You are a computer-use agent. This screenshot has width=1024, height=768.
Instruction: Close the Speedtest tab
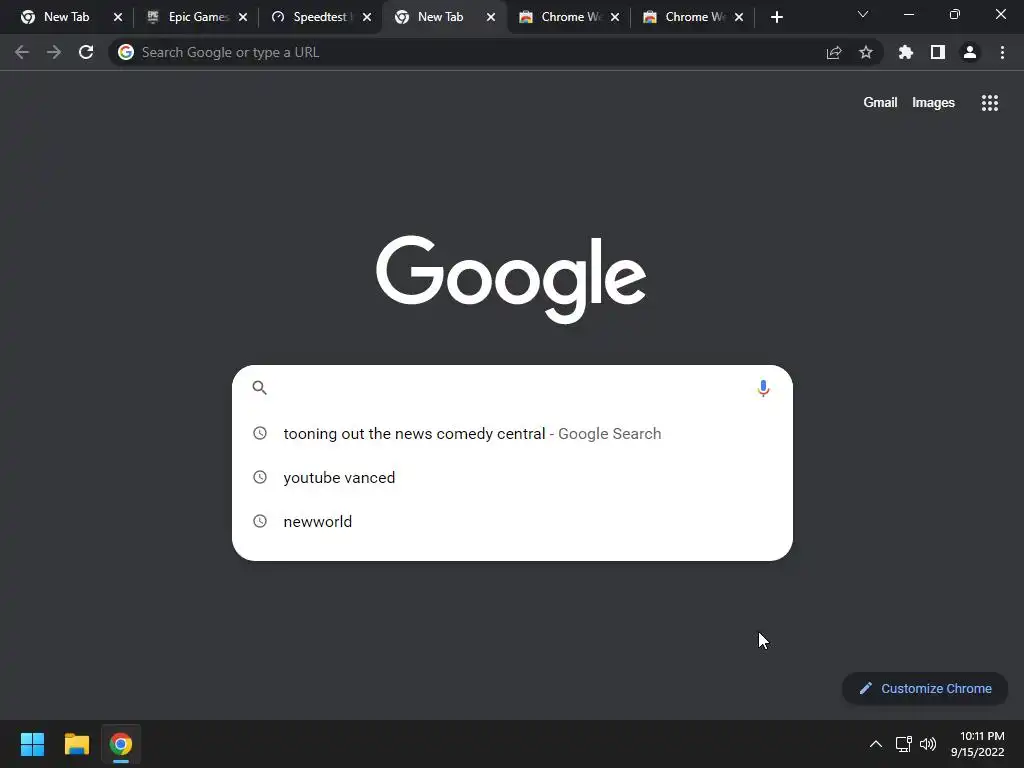(367, 18)
